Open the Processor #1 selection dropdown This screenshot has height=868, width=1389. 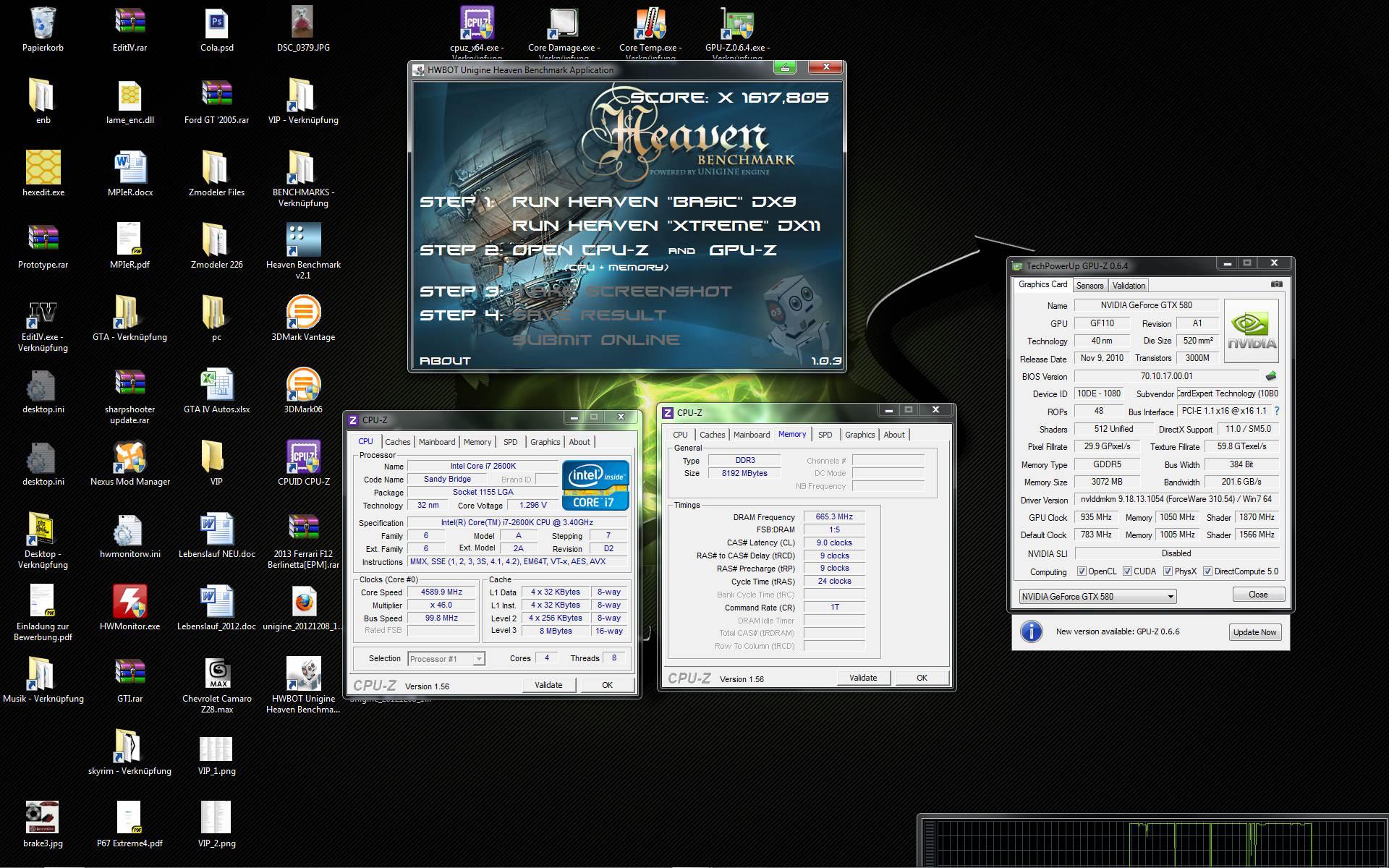click(446, 658)
